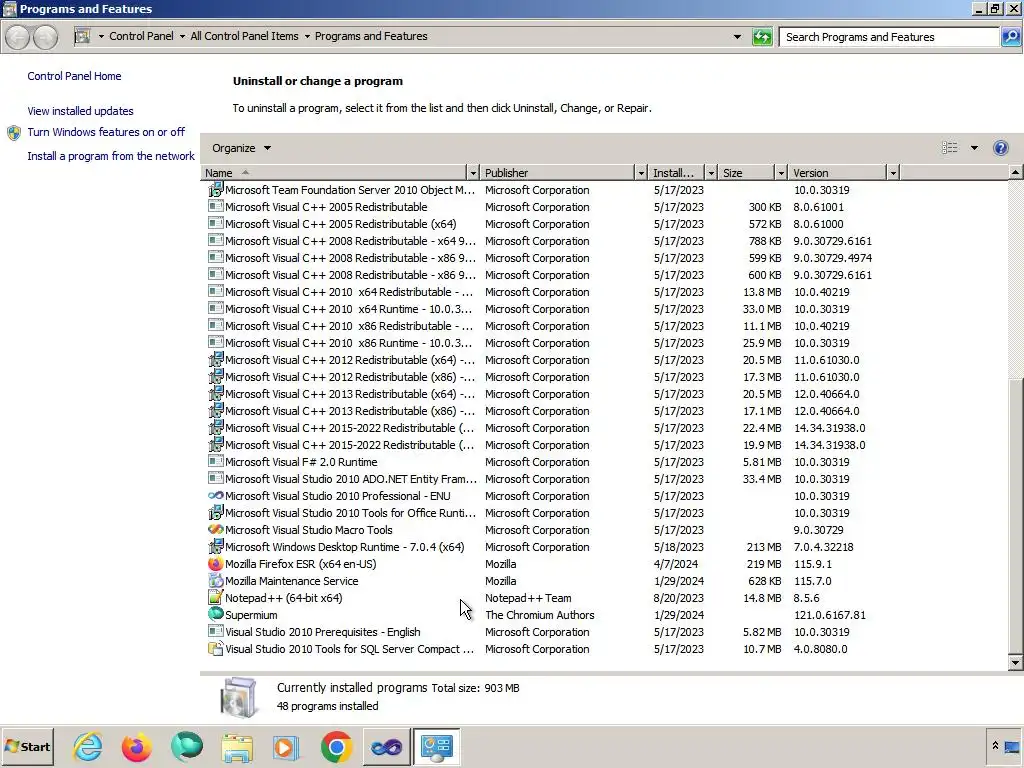Screen dimensions: 1024x768
Task: Click the Supermium program icon in list
Action: point(215,615)
